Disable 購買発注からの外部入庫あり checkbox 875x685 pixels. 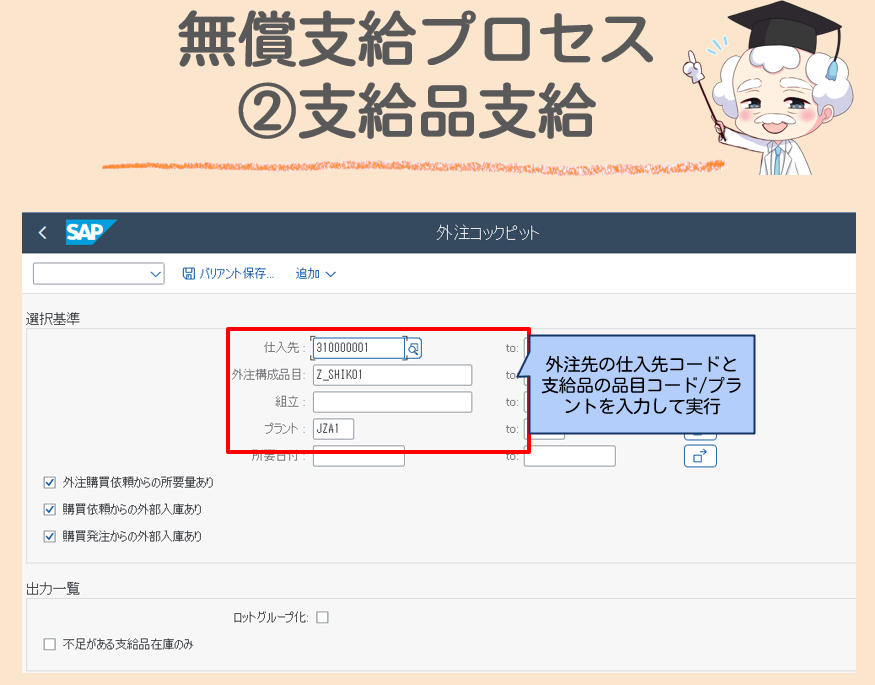[50, 536]
